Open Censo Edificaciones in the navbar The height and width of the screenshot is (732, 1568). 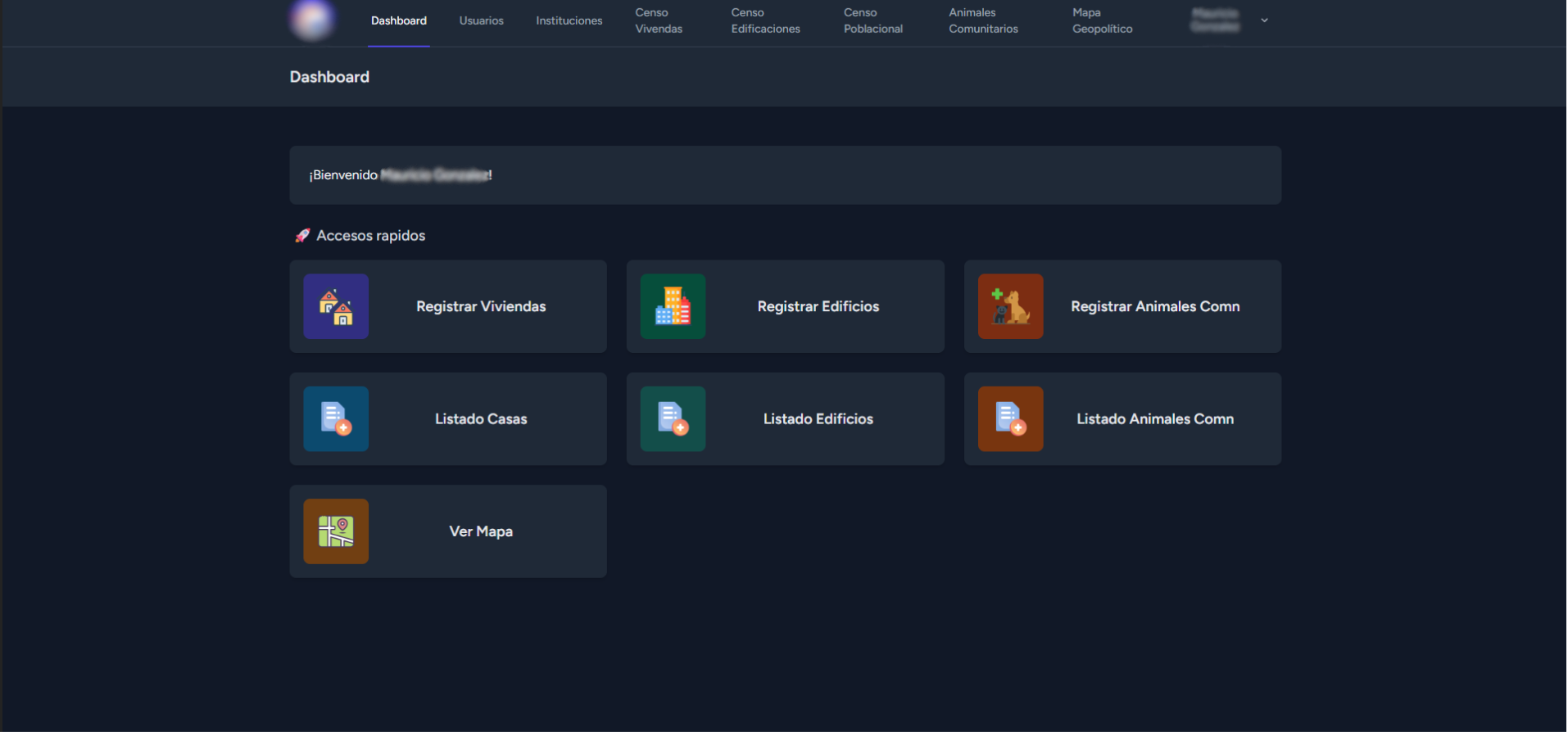(765, 20)
